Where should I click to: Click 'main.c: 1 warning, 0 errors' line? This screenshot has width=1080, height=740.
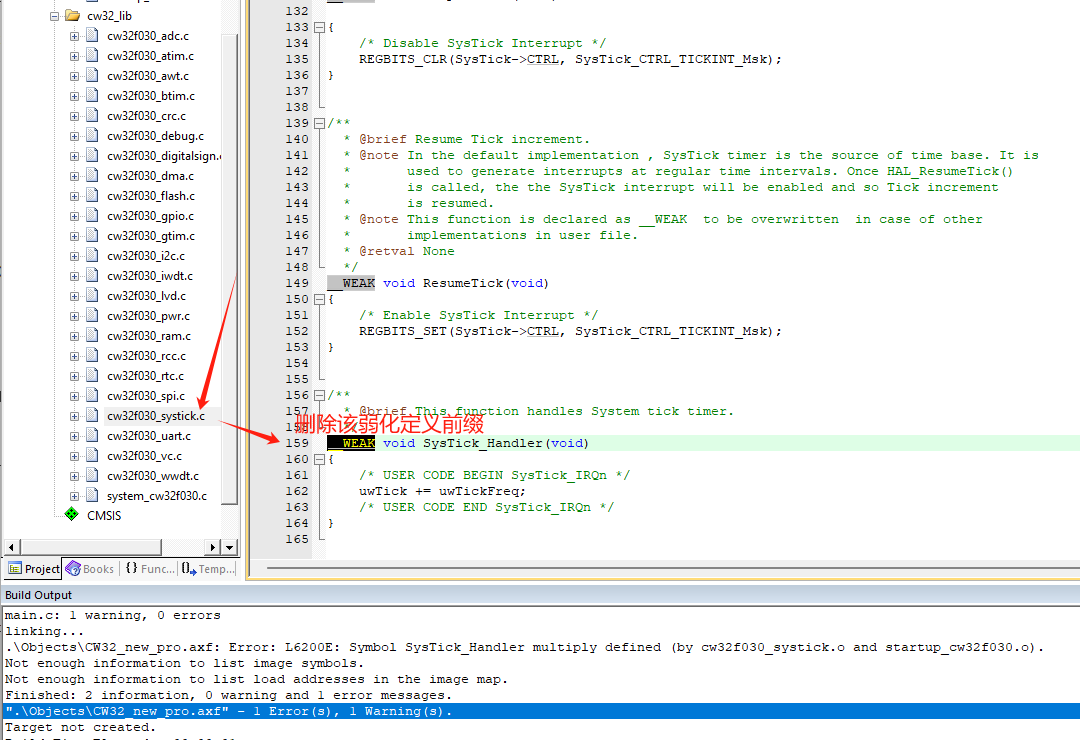click(113, 615)
